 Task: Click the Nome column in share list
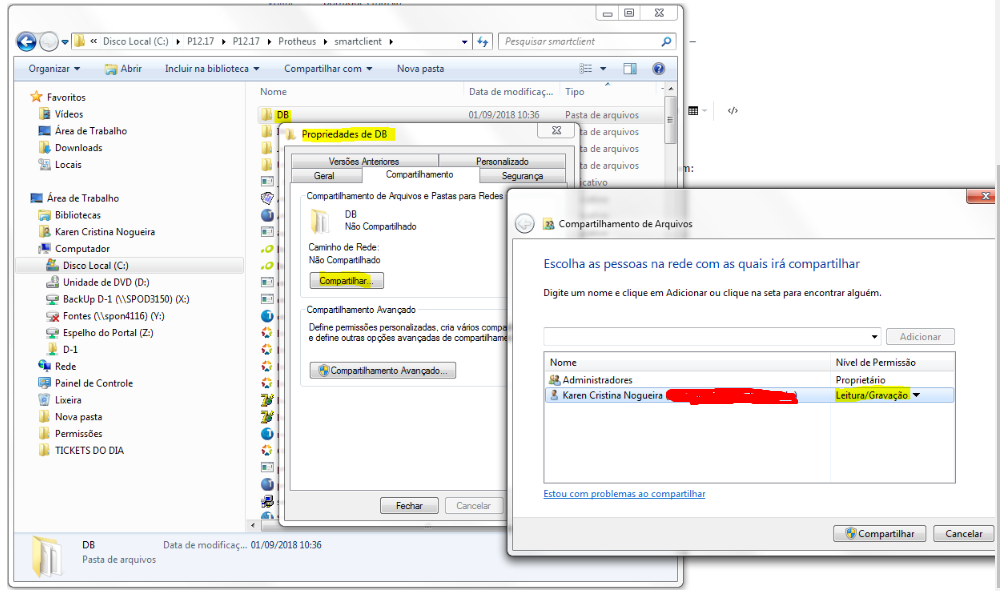(x=688, y=362)
